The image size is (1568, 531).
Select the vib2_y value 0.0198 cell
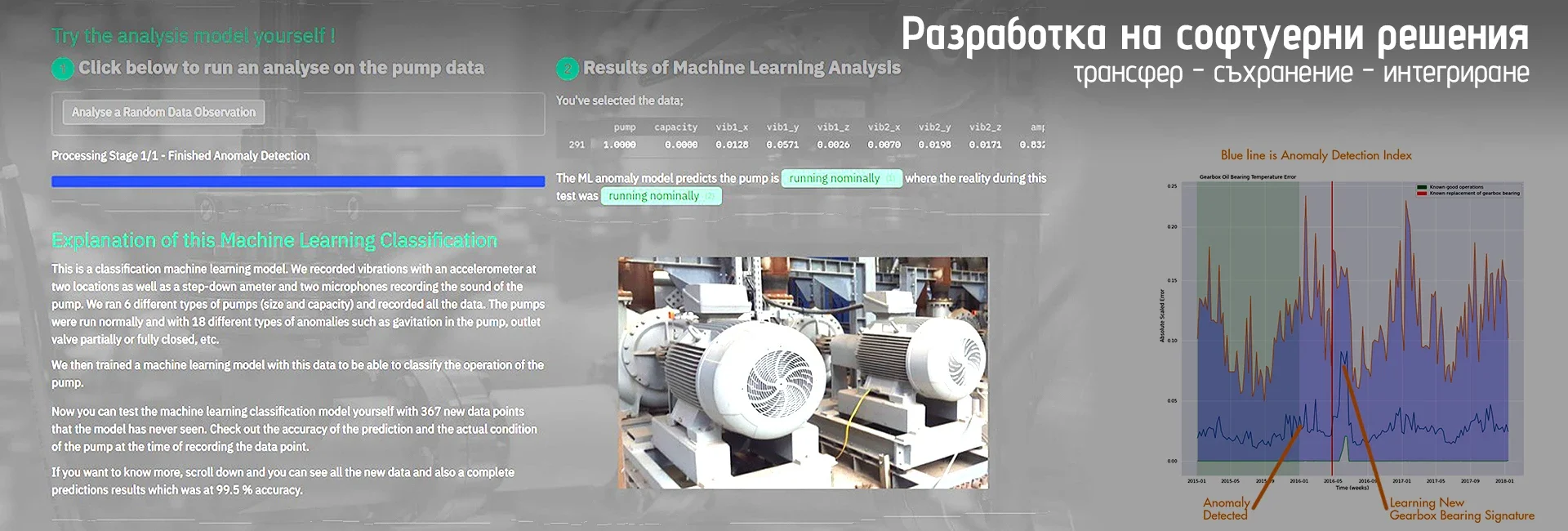tap(934, 145)
